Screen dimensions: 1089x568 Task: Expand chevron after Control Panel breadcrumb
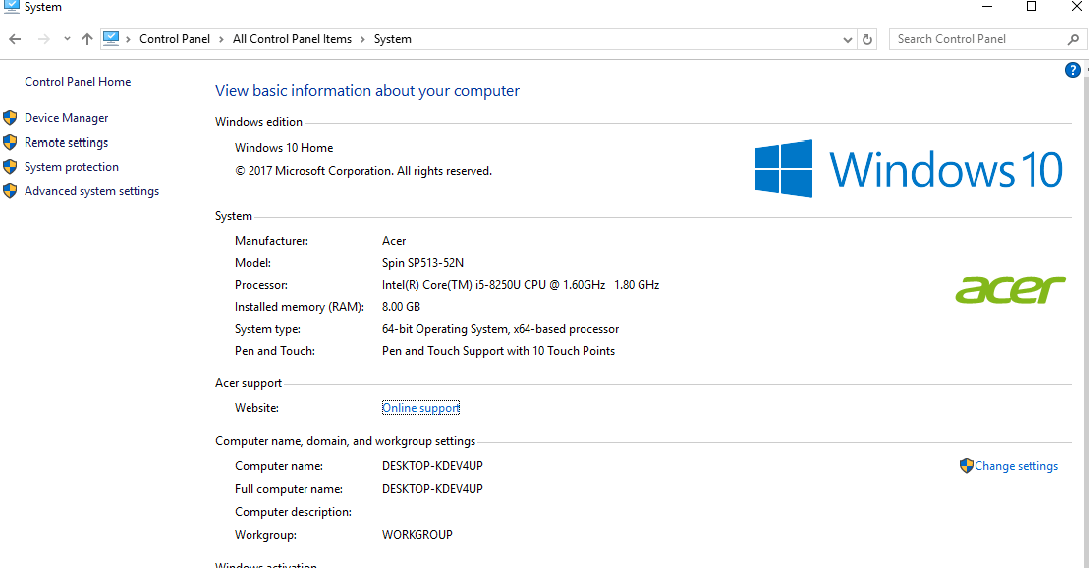point(222,39)
